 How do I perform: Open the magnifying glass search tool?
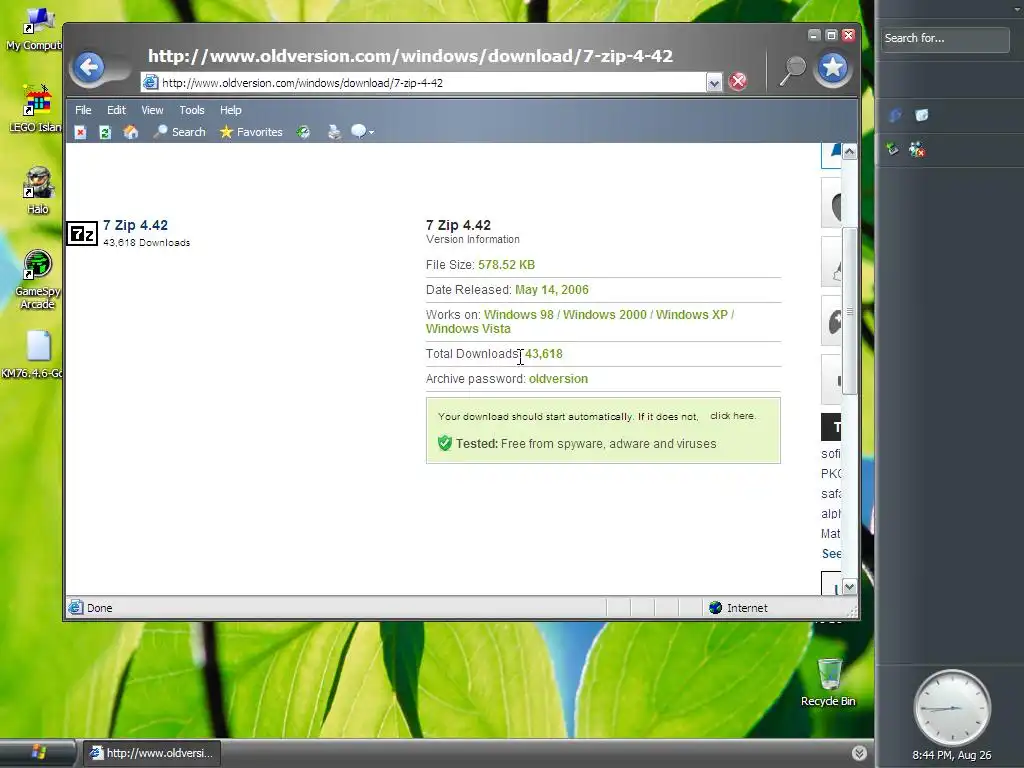point(793,71)
